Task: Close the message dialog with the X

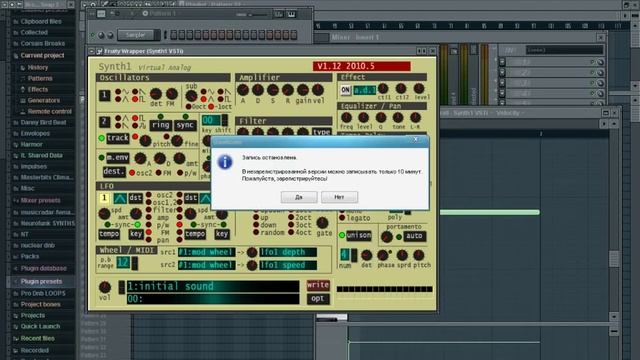Action: pyautogui.click(x=416, y=140)
